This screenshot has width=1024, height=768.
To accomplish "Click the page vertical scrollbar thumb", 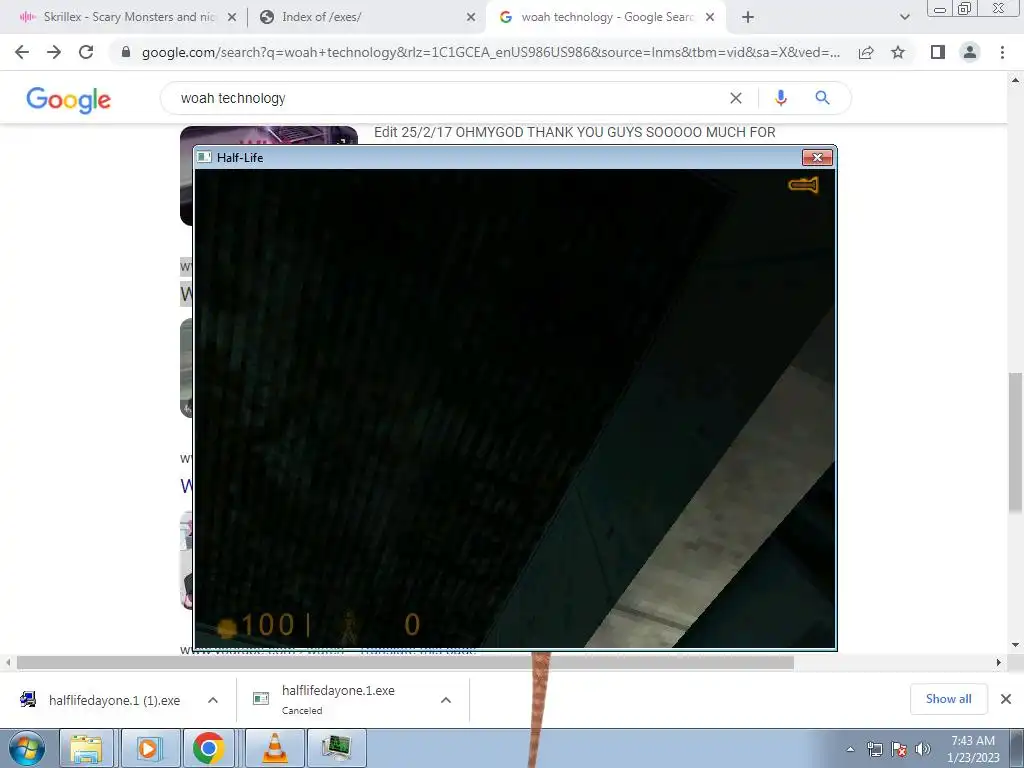I will [x=1015, y=443].
